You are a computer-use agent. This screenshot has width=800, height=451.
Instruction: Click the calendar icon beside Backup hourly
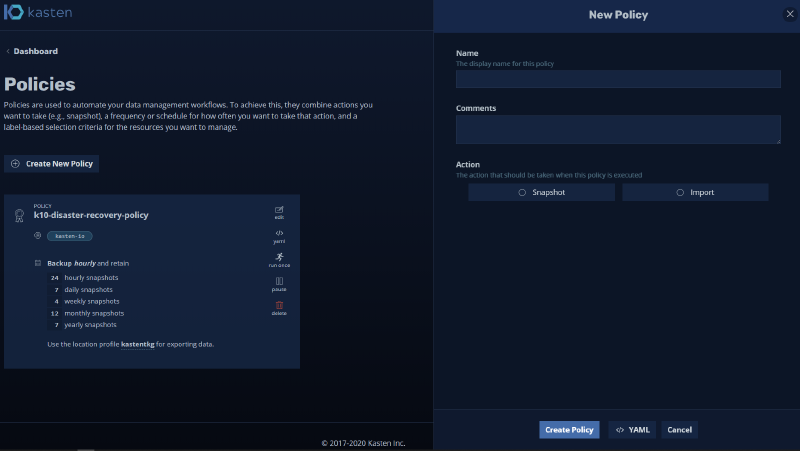pos(38,263)
